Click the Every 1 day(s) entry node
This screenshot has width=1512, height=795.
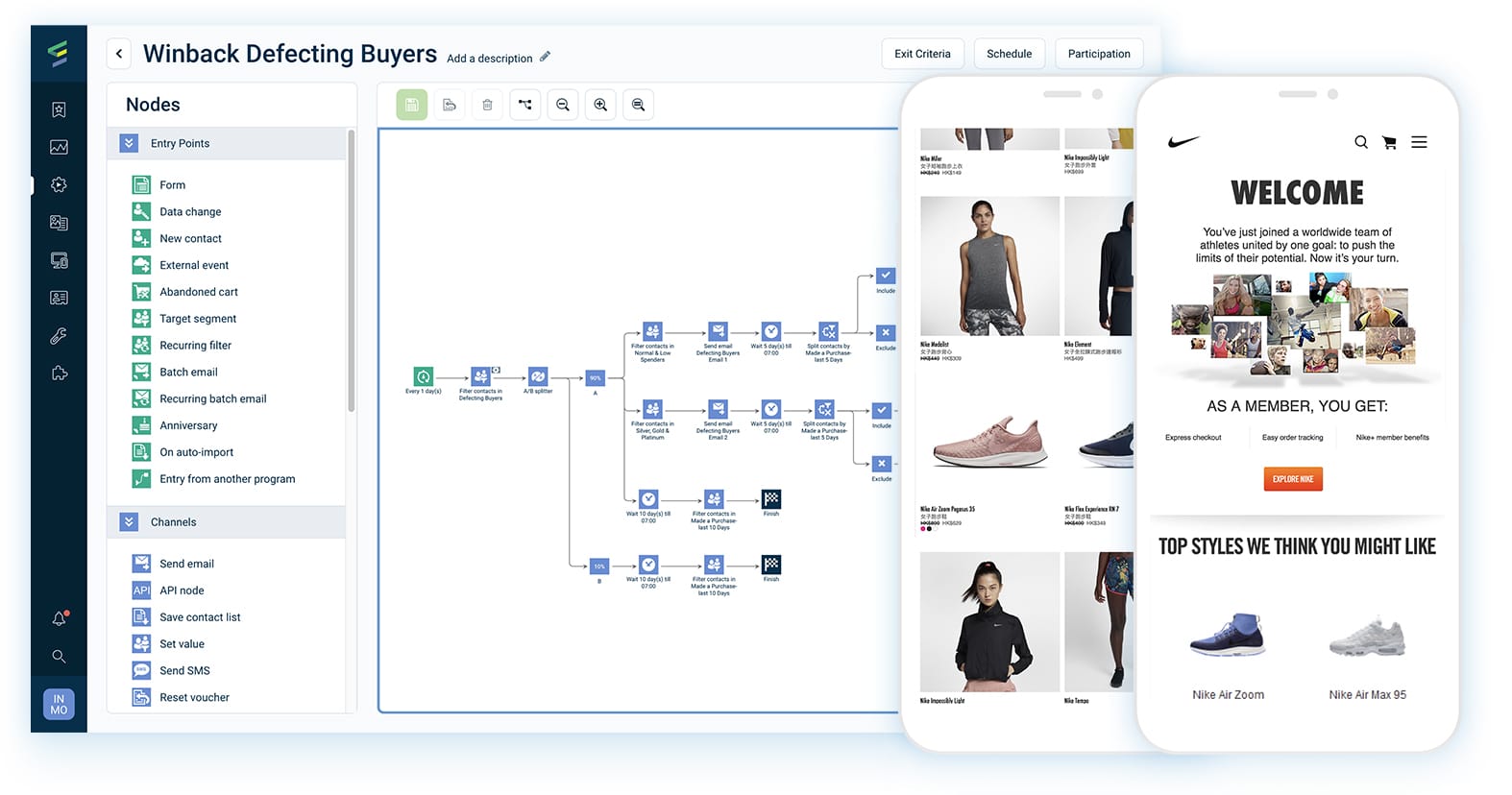pyautogui.click(x=424, y=376)
